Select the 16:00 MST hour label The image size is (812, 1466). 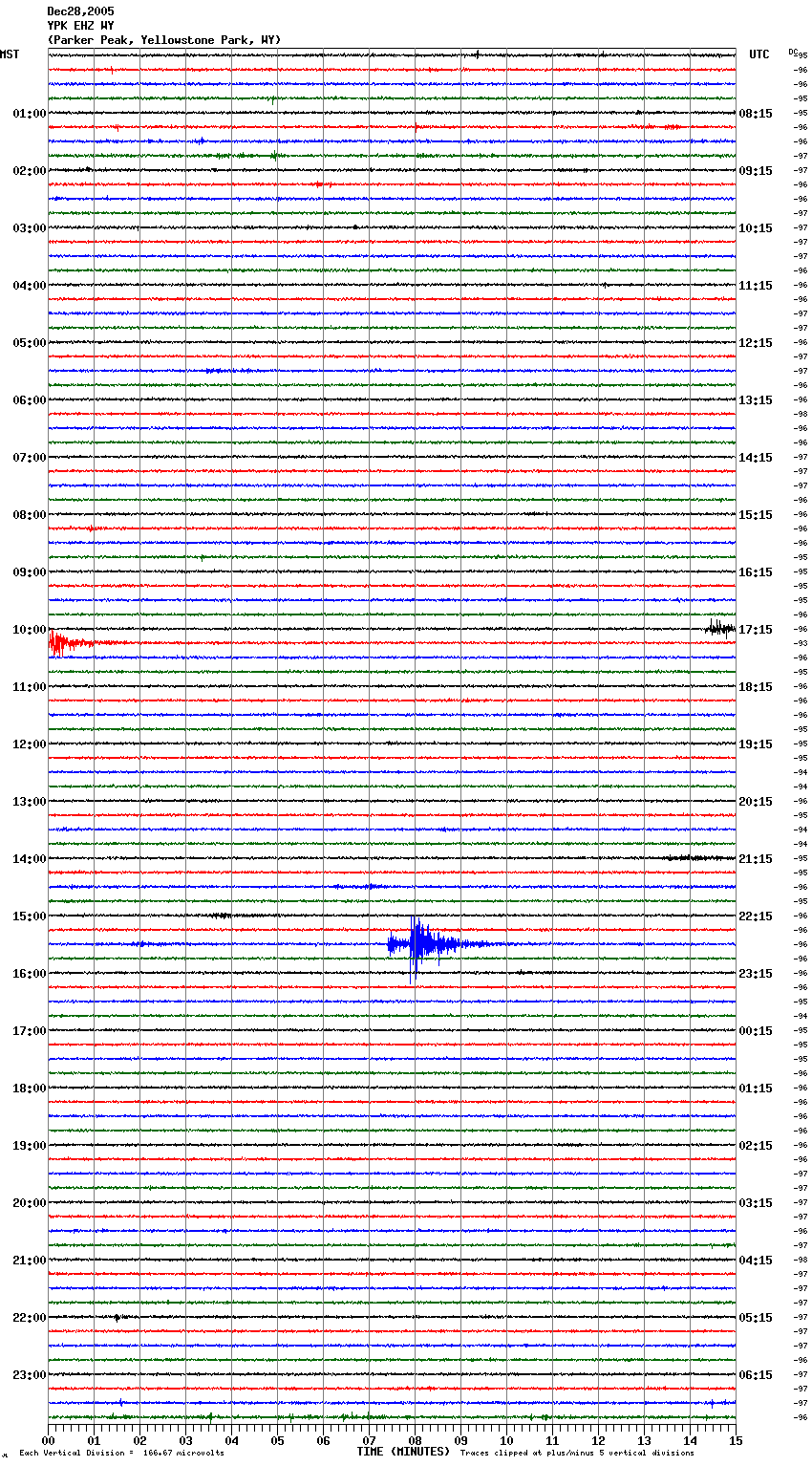pos(30,974)
